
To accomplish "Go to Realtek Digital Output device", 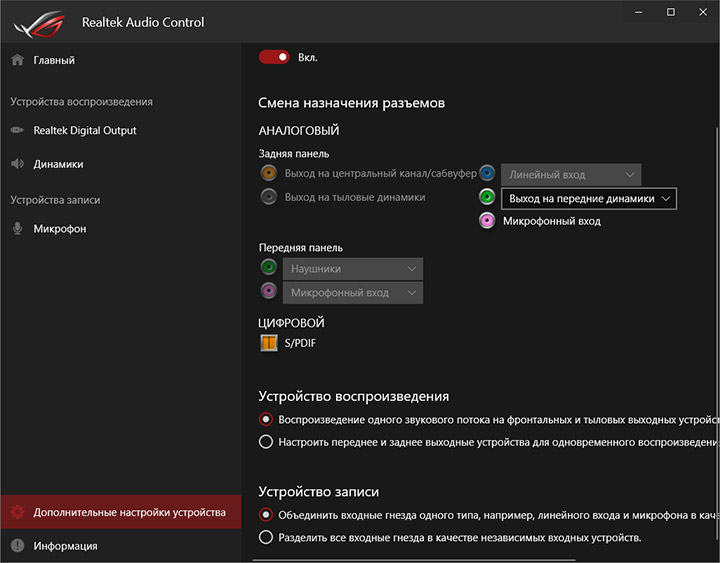I will [x=84, y=130].
